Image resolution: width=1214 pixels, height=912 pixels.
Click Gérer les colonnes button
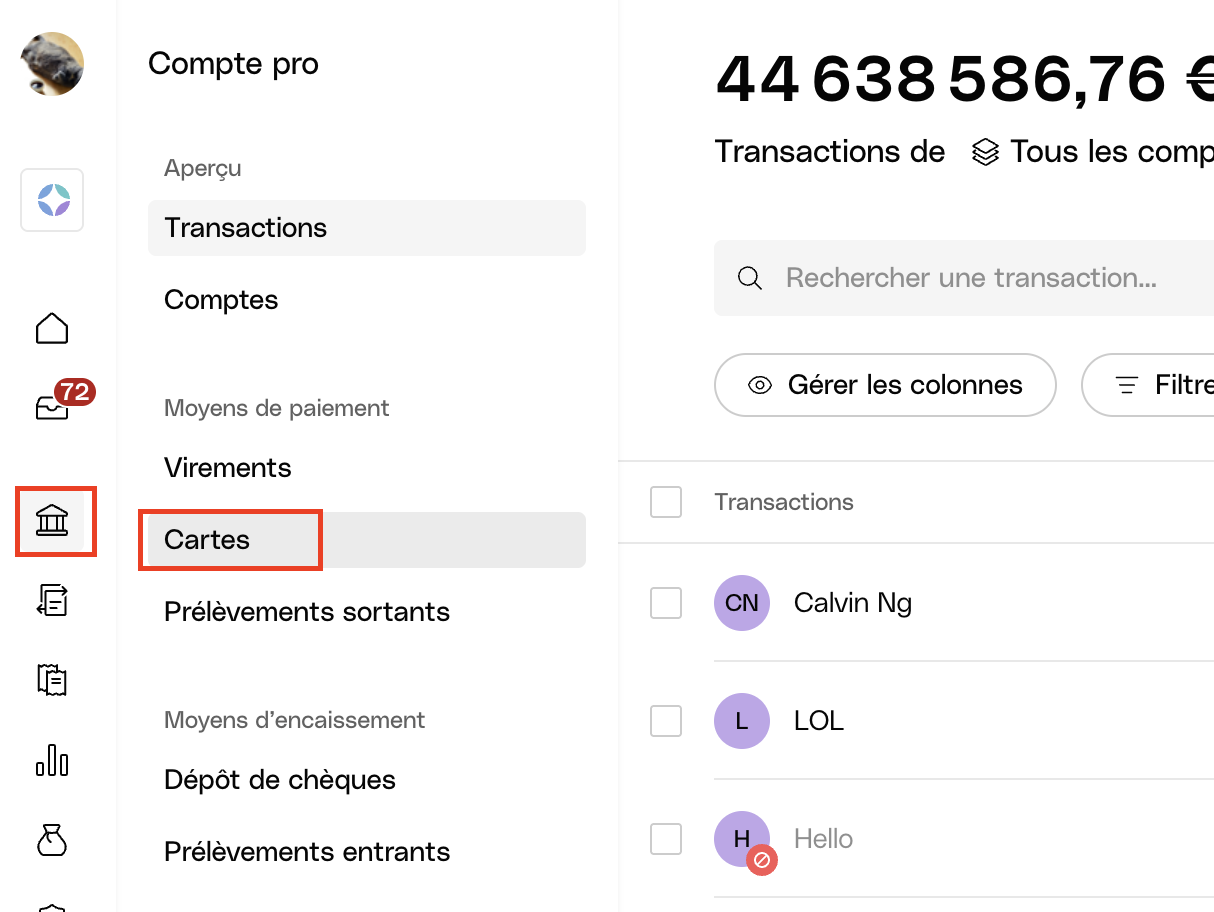pyautogui.click(x=885, y=385)
